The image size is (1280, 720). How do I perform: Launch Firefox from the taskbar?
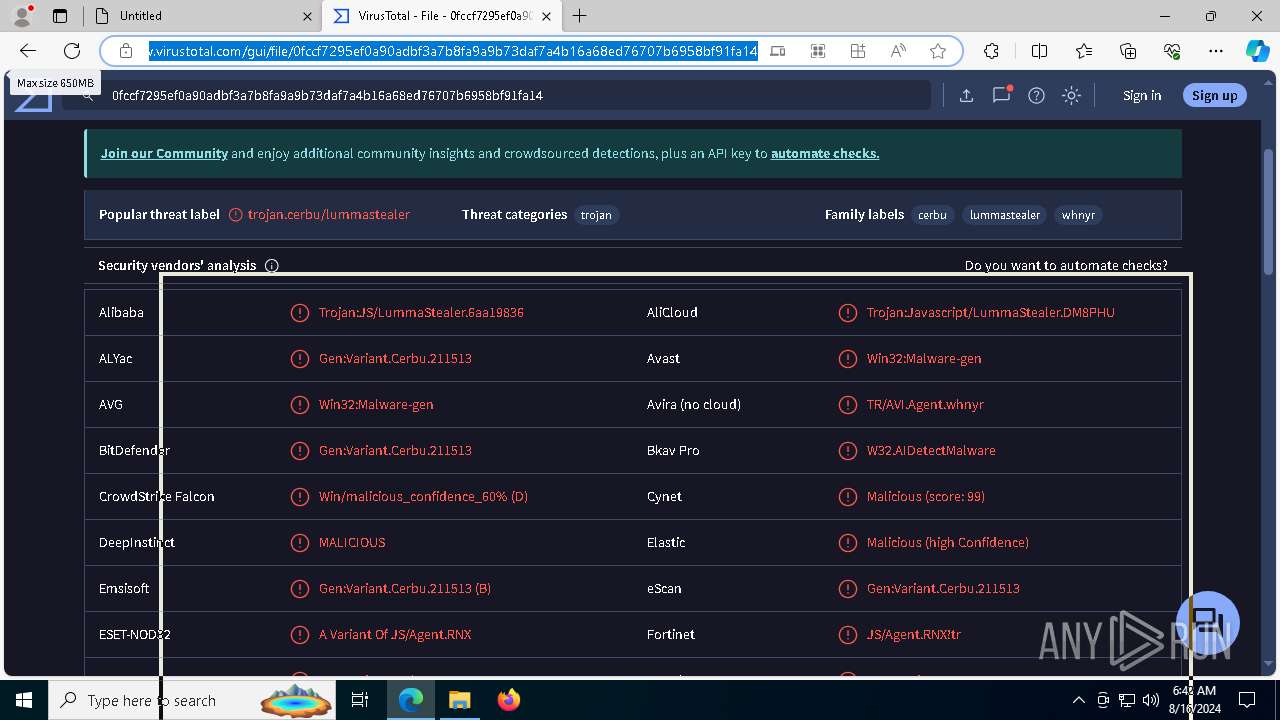(508, 700)
